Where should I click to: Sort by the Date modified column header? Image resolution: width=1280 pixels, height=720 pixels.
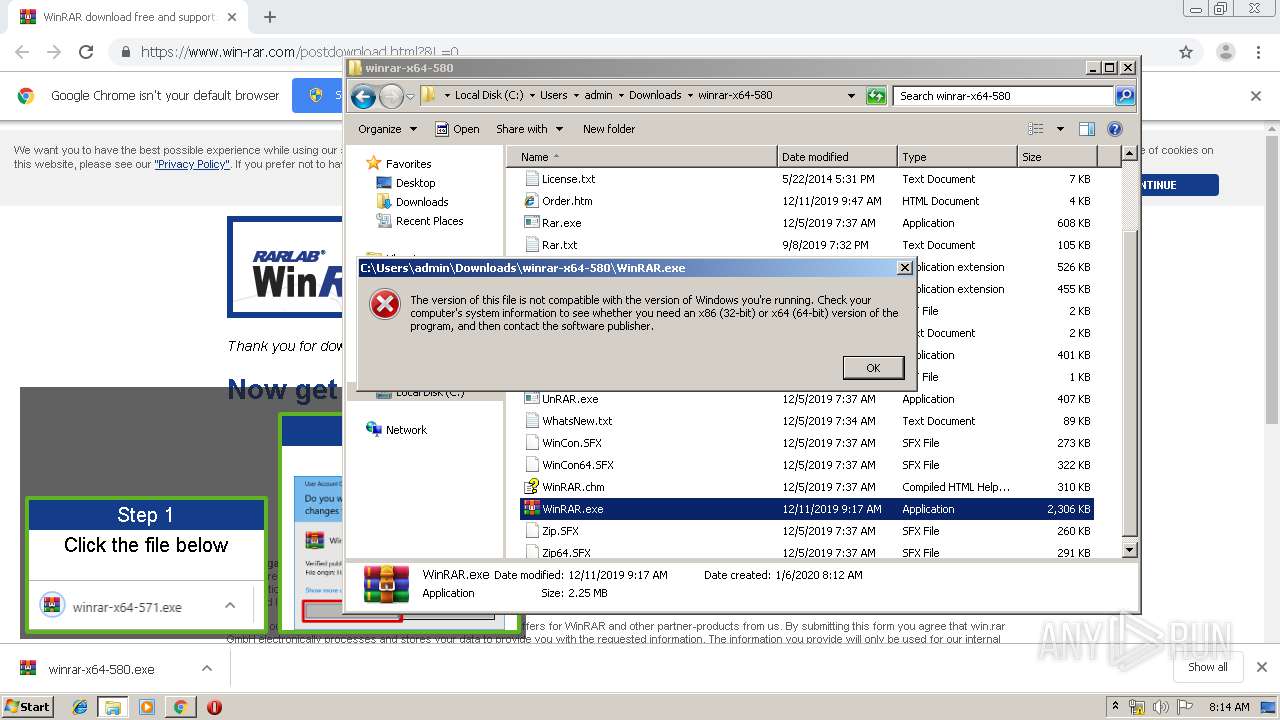click(x=837, y=157)
